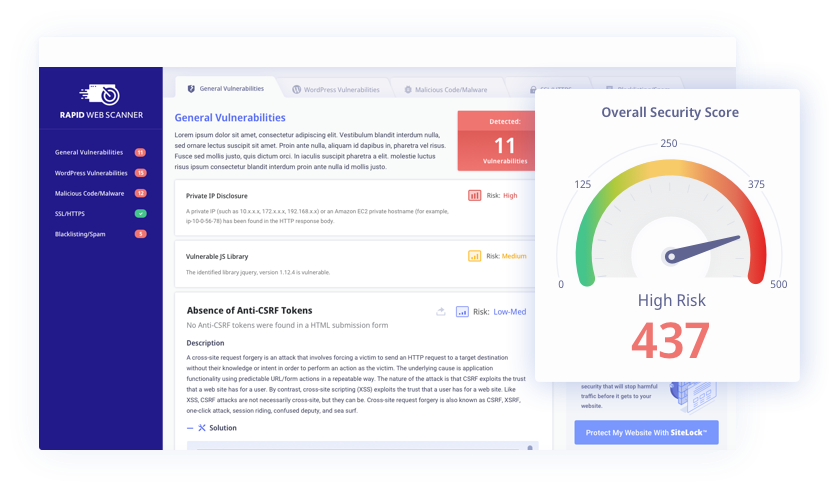This screenshot has width=831, height=491.
Task: Click the red High risk bar chart icon
Action: click(x=475, y=195)
